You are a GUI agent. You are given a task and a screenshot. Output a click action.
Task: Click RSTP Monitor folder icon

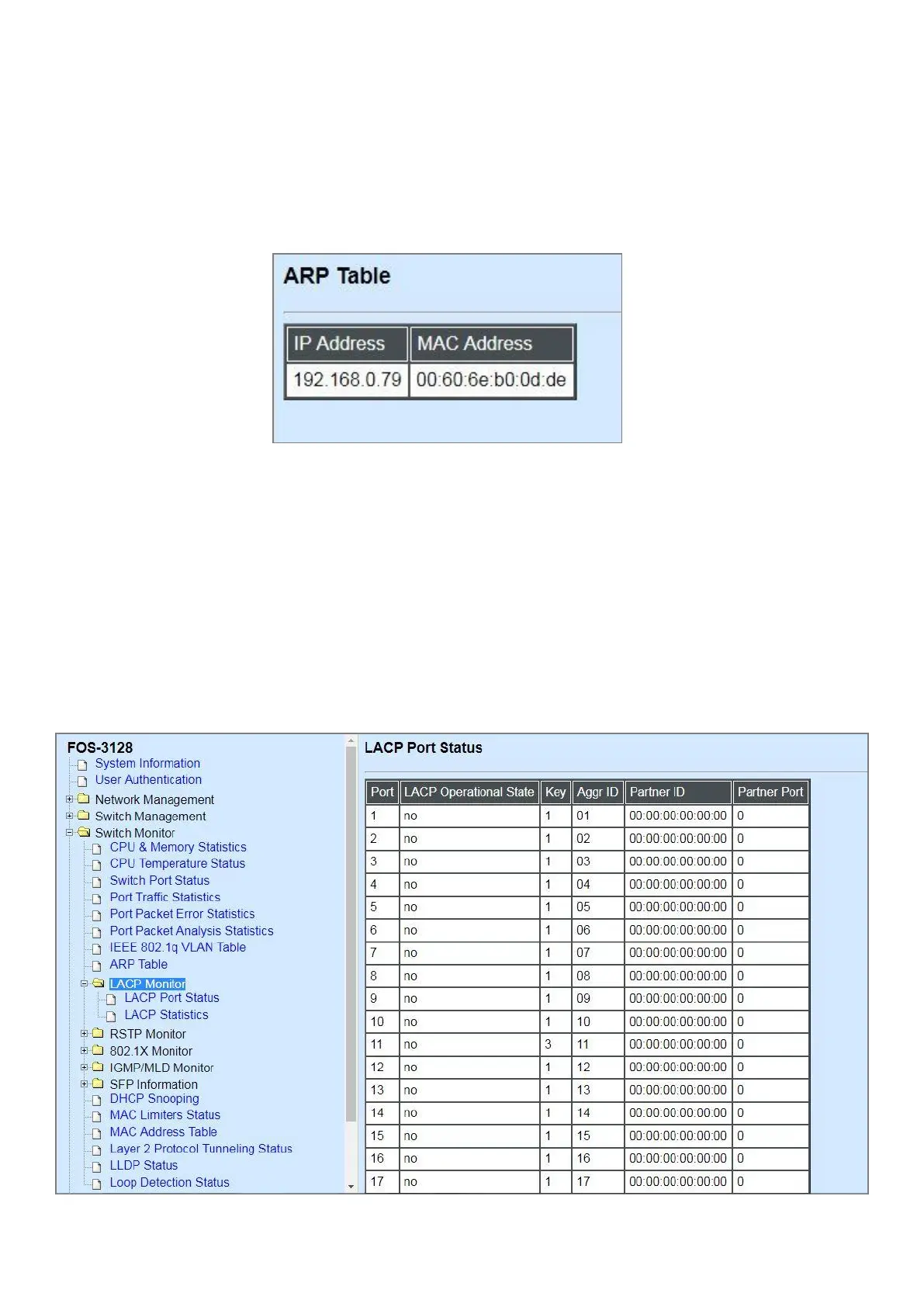click(98, 1033)
